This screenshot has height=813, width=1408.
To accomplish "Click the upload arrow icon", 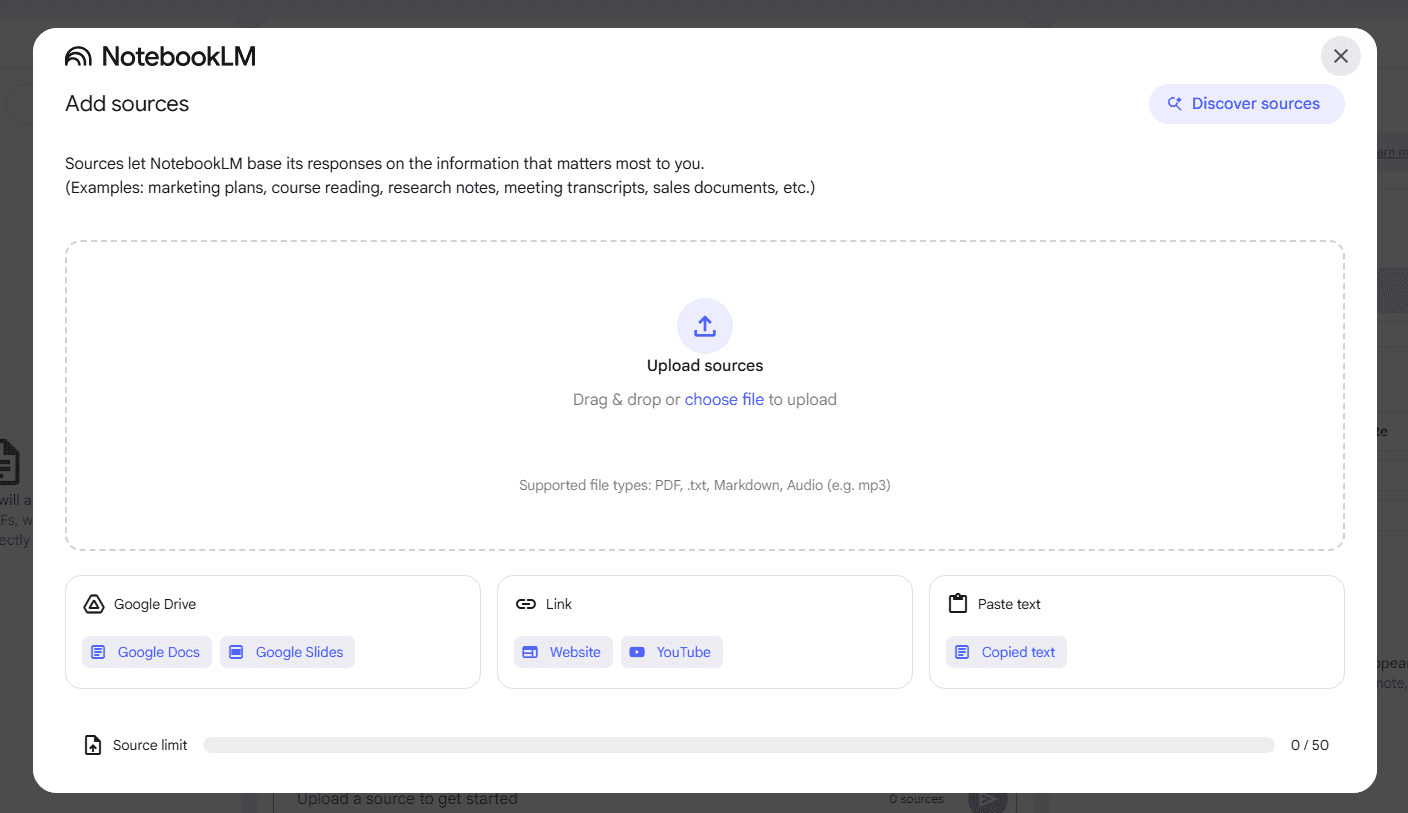I will 705,326.
